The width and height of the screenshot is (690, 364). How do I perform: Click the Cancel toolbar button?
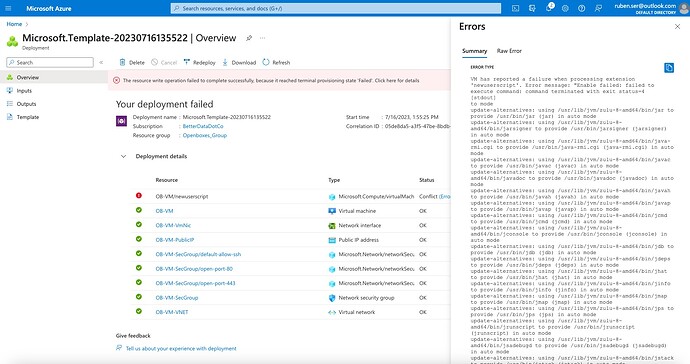coord(164,63)
